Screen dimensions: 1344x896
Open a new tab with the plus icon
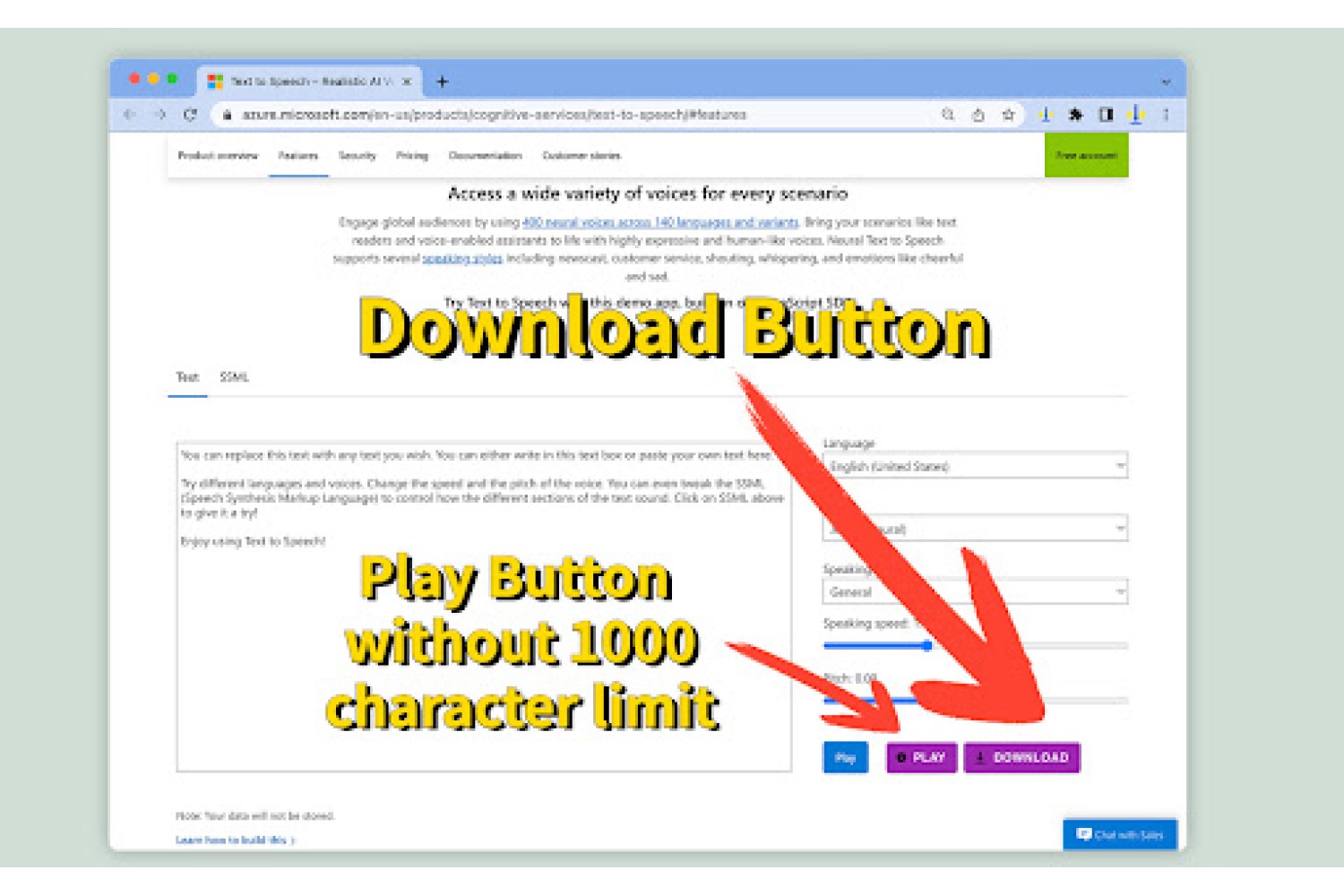point(442,82)
